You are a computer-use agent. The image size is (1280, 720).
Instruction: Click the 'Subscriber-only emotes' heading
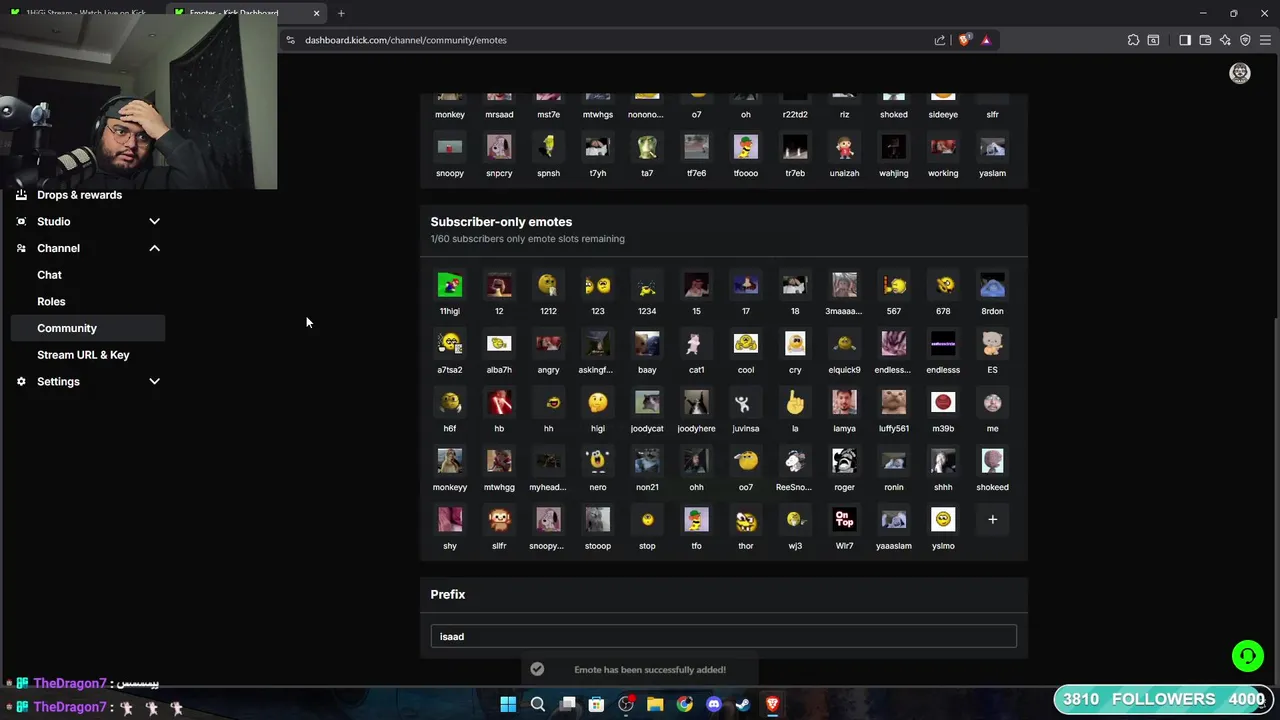501,222
